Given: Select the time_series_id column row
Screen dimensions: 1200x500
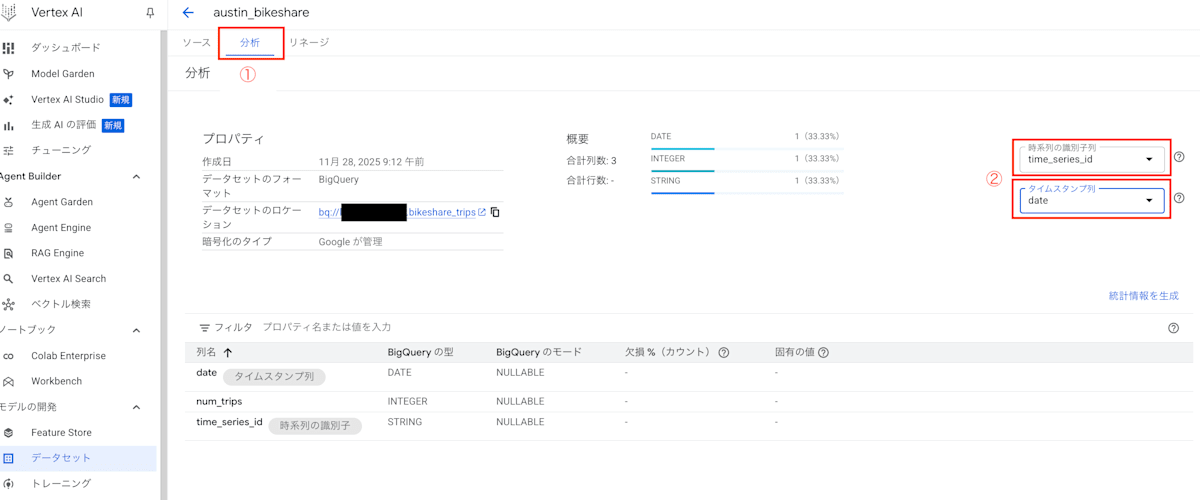Looking at the screenshot, I should coord(689,424).
